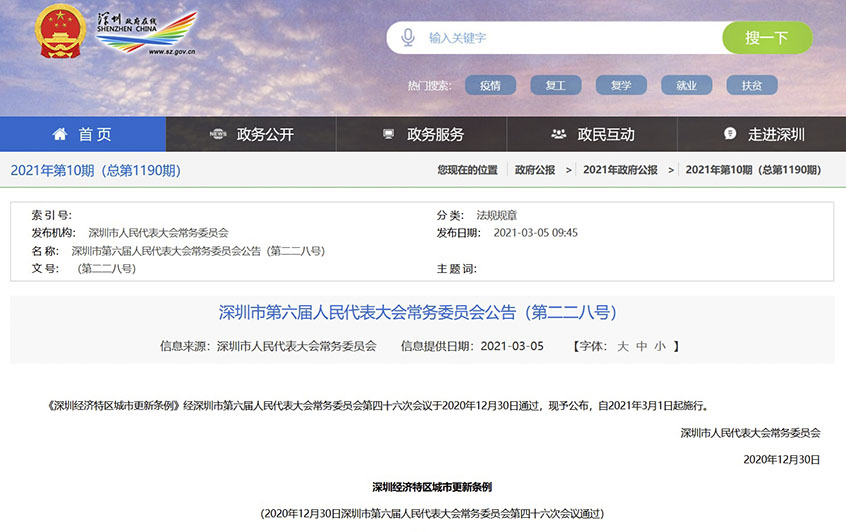
Task: Click the home icon in navigation bar
Action: point(60,134)
